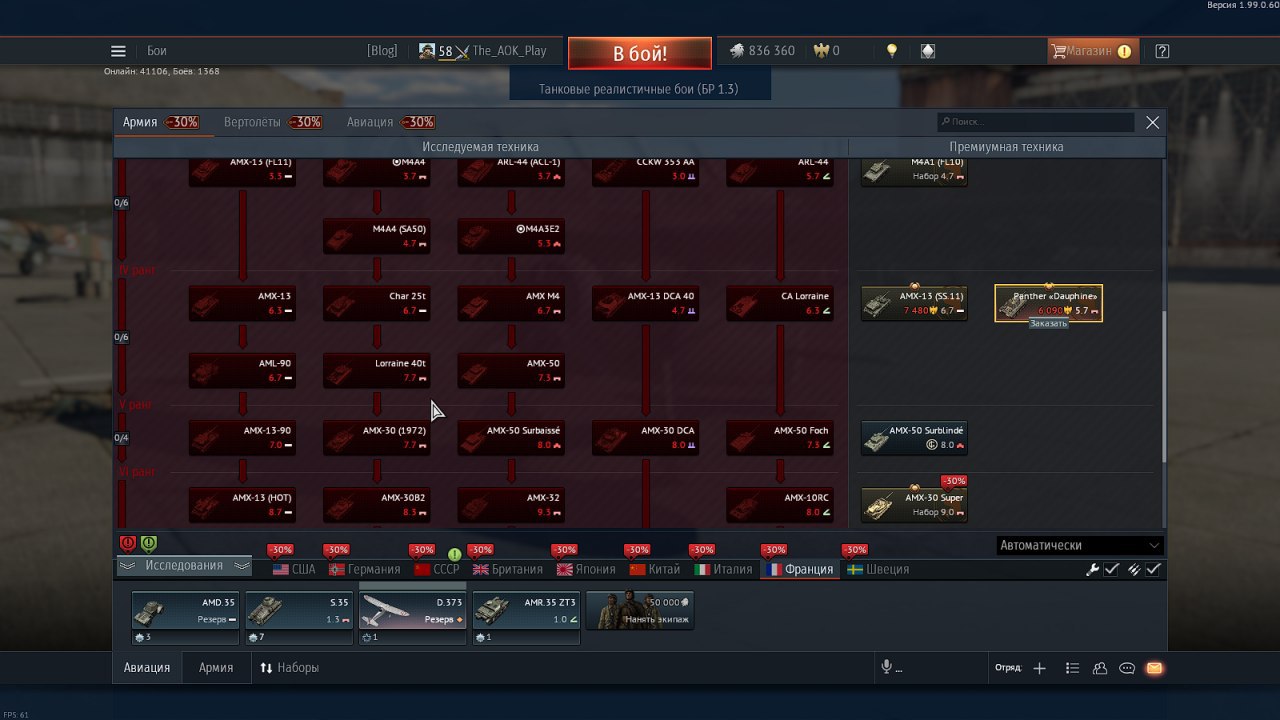
Task: Select the AMX-50 Surblindé premium tank
Action: pos(914,438)
